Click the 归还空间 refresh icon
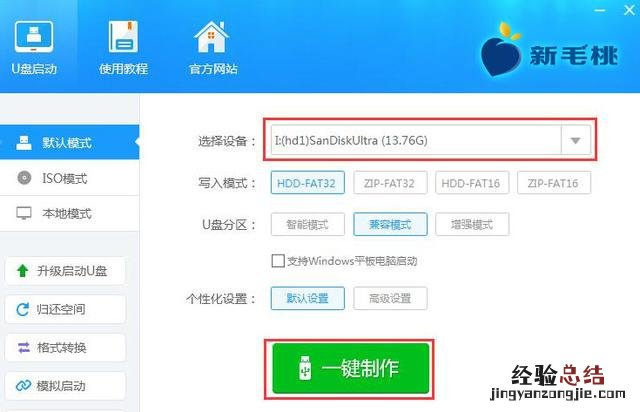 (22, 309)
